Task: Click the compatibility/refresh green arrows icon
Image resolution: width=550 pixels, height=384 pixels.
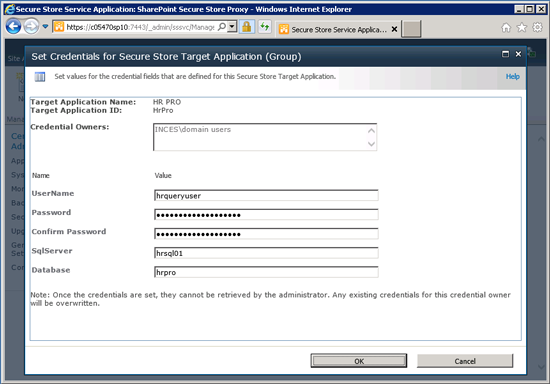Action: coord(265,27)
